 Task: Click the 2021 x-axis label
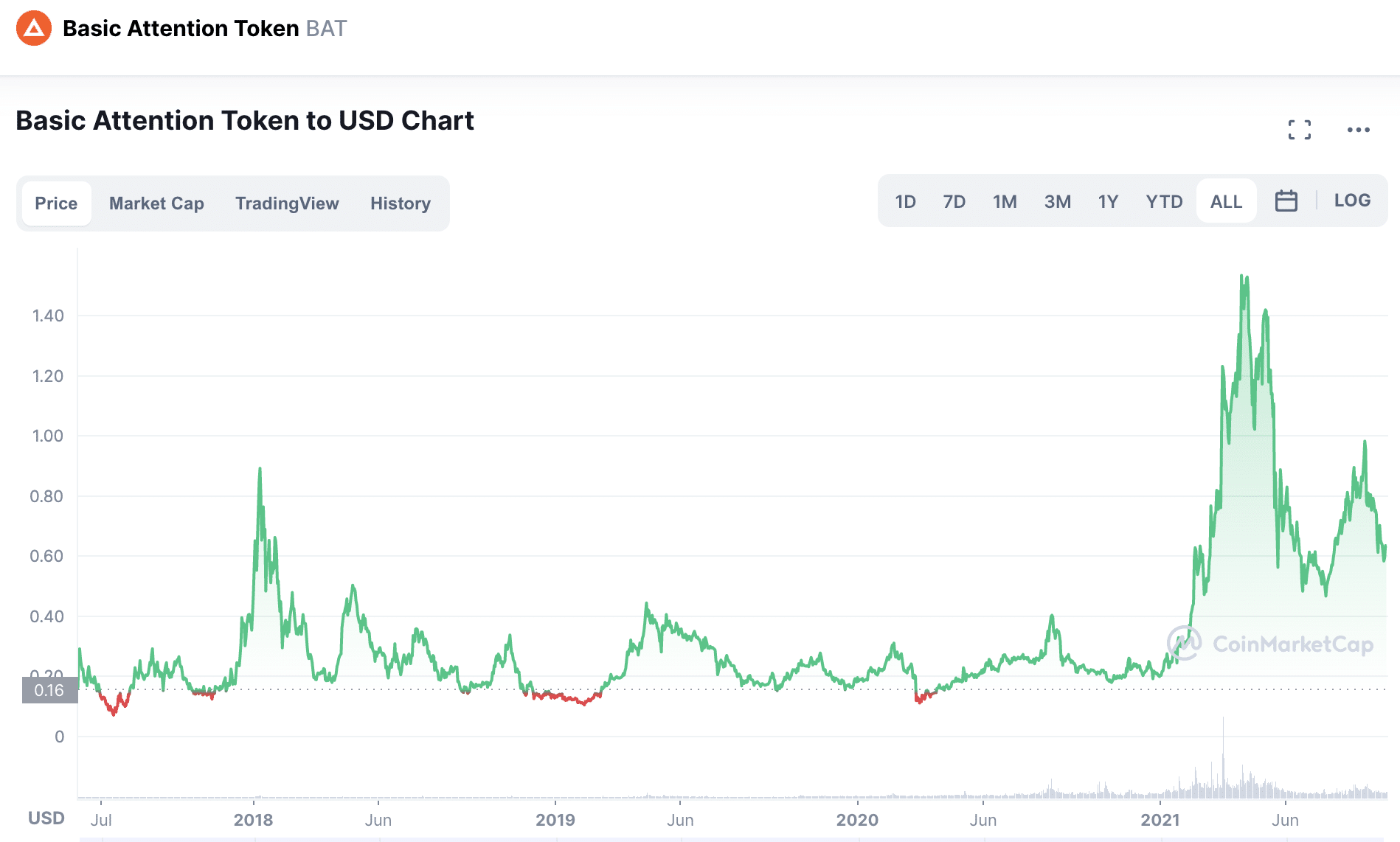pyautogui.click(x=1160, y=820)
